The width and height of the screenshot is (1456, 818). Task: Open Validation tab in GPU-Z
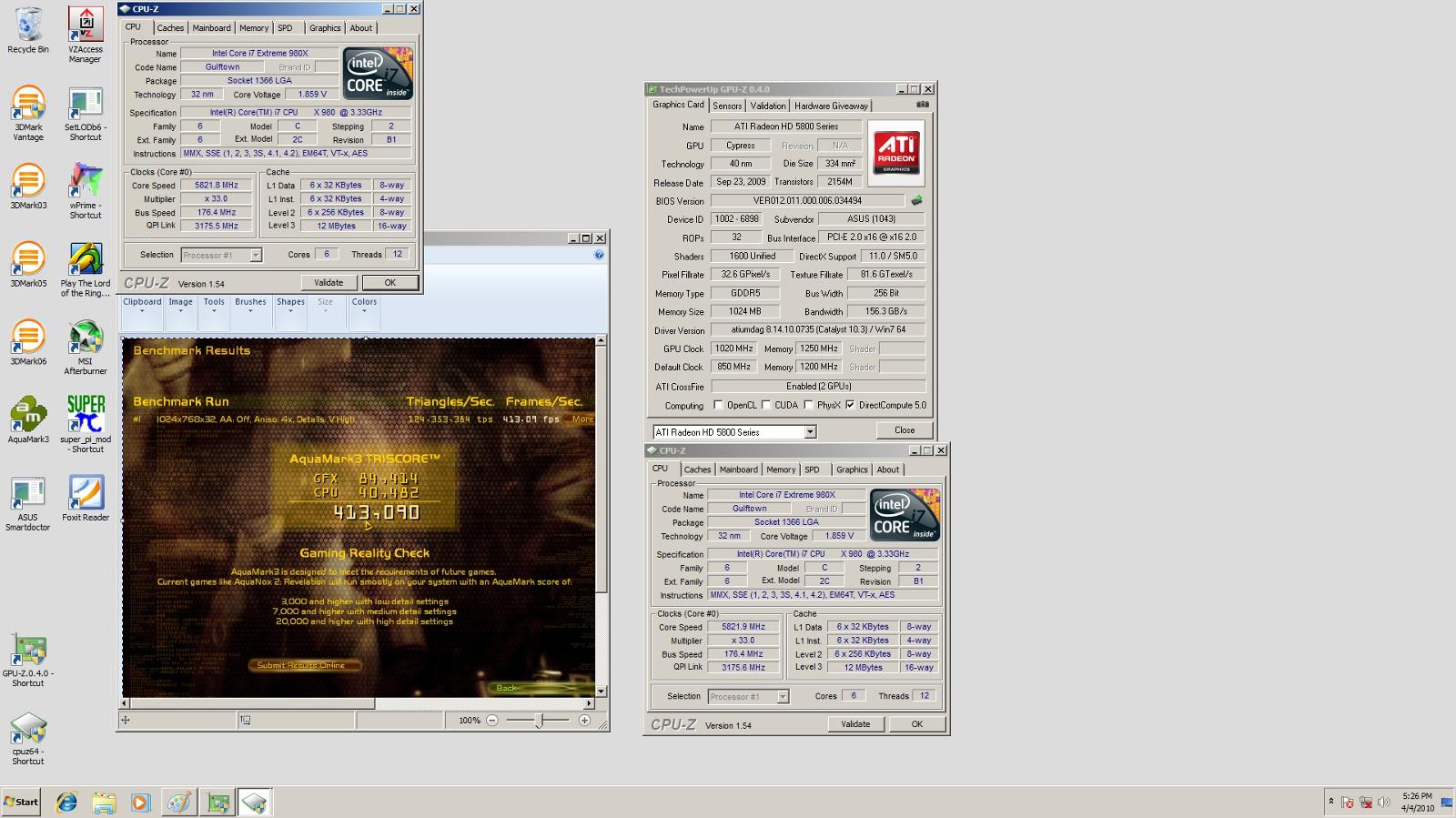click(768, 106)
